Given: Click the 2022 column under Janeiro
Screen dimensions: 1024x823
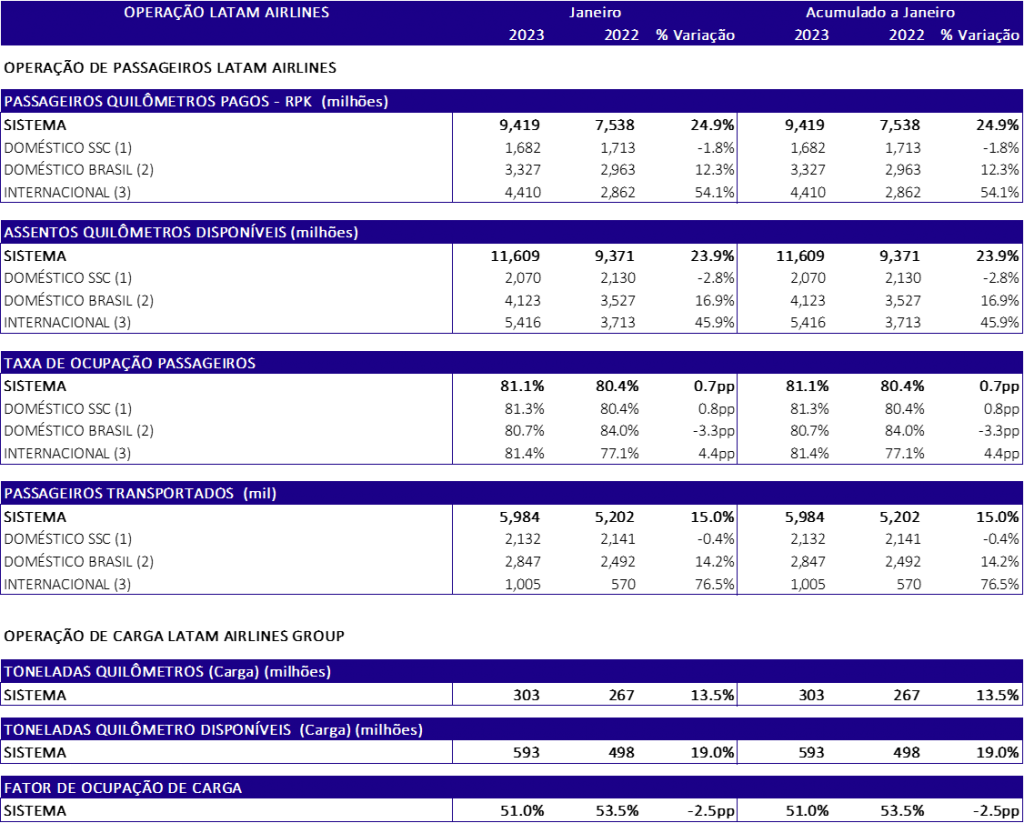Looking at the screenshot, I should coord(622,35).
